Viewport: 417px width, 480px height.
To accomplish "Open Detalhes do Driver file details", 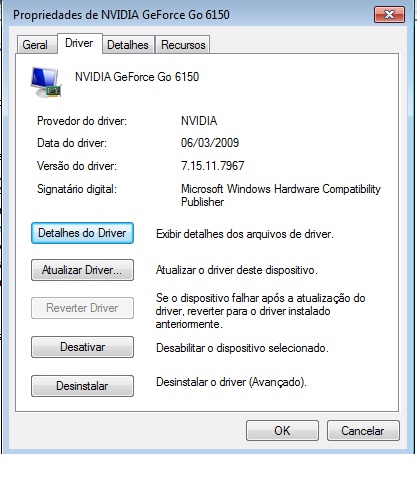I will click(82, 233).
